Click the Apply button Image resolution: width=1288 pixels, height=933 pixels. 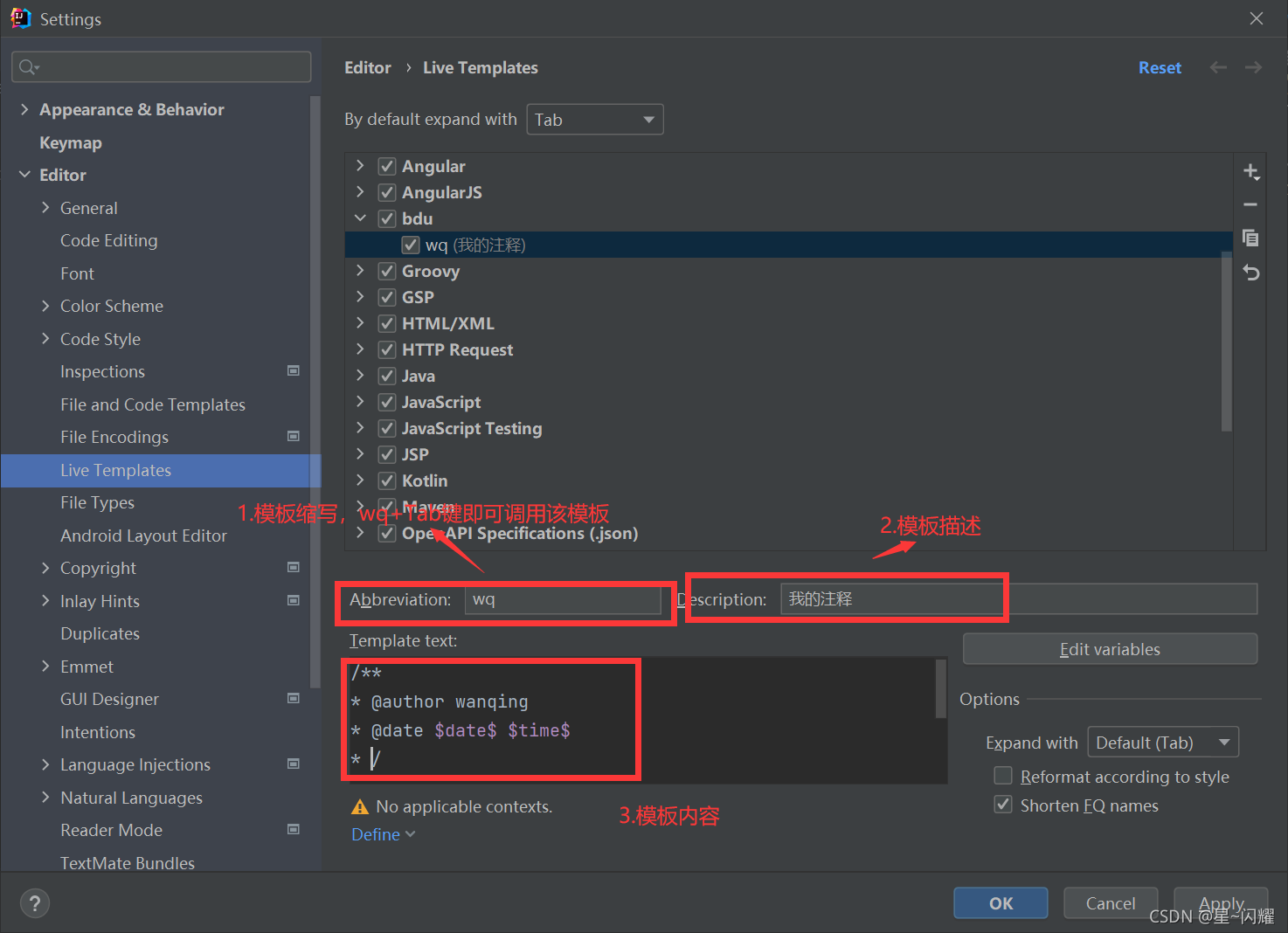point(1221,903)
